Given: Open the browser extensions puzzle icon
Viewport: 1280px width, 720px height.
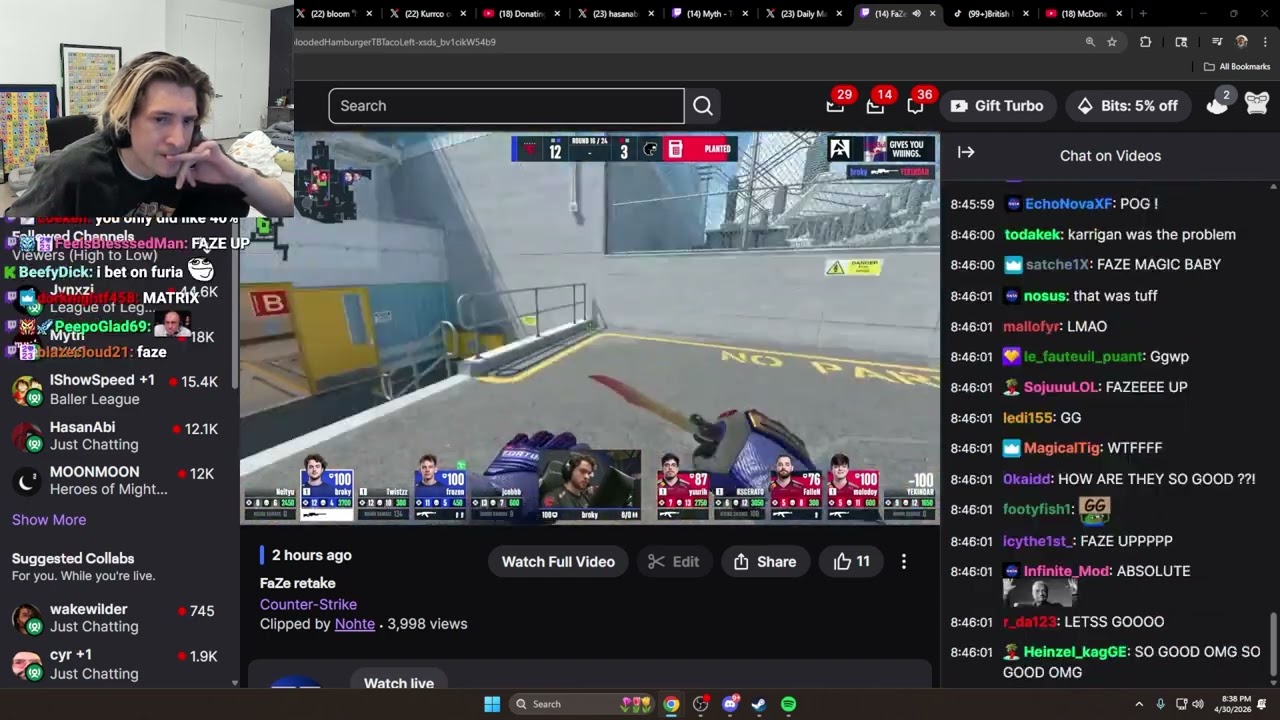Looking at the screenshot, I should (x=1146, y=42).
